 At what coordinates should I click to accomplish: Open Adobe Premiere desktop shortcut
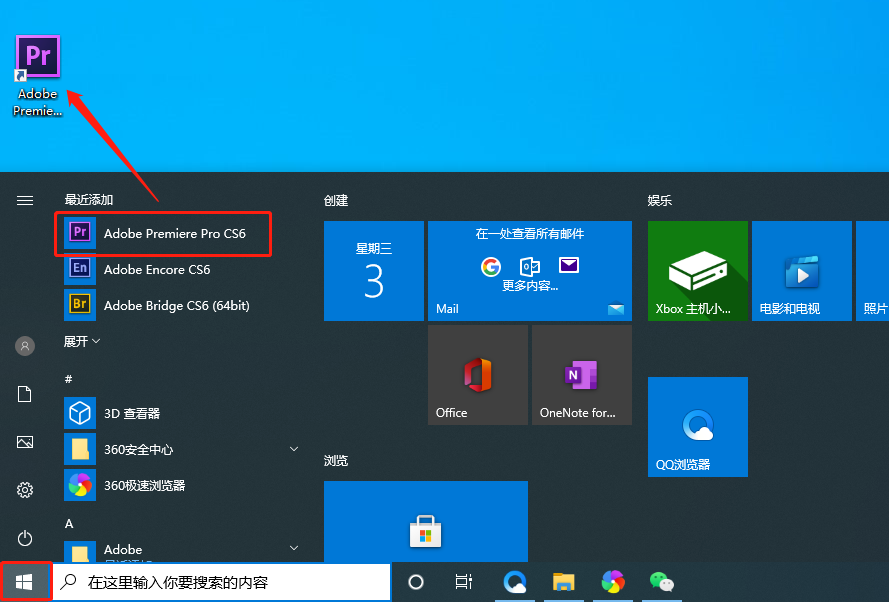coord(37,75)
